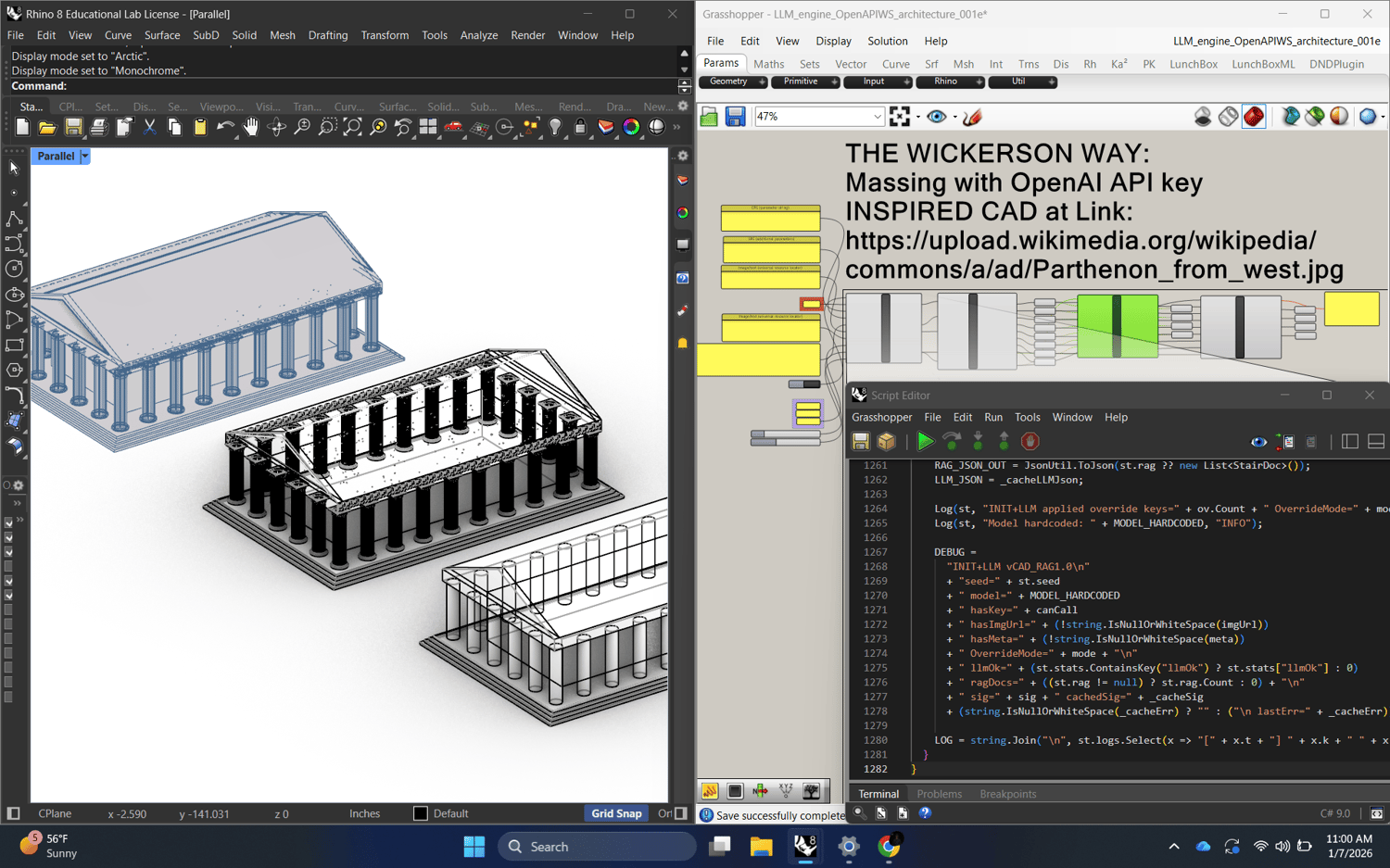The image size is (1390, 868).
Task: Click the green Run play icon in Script Editor
Action: 925,442
